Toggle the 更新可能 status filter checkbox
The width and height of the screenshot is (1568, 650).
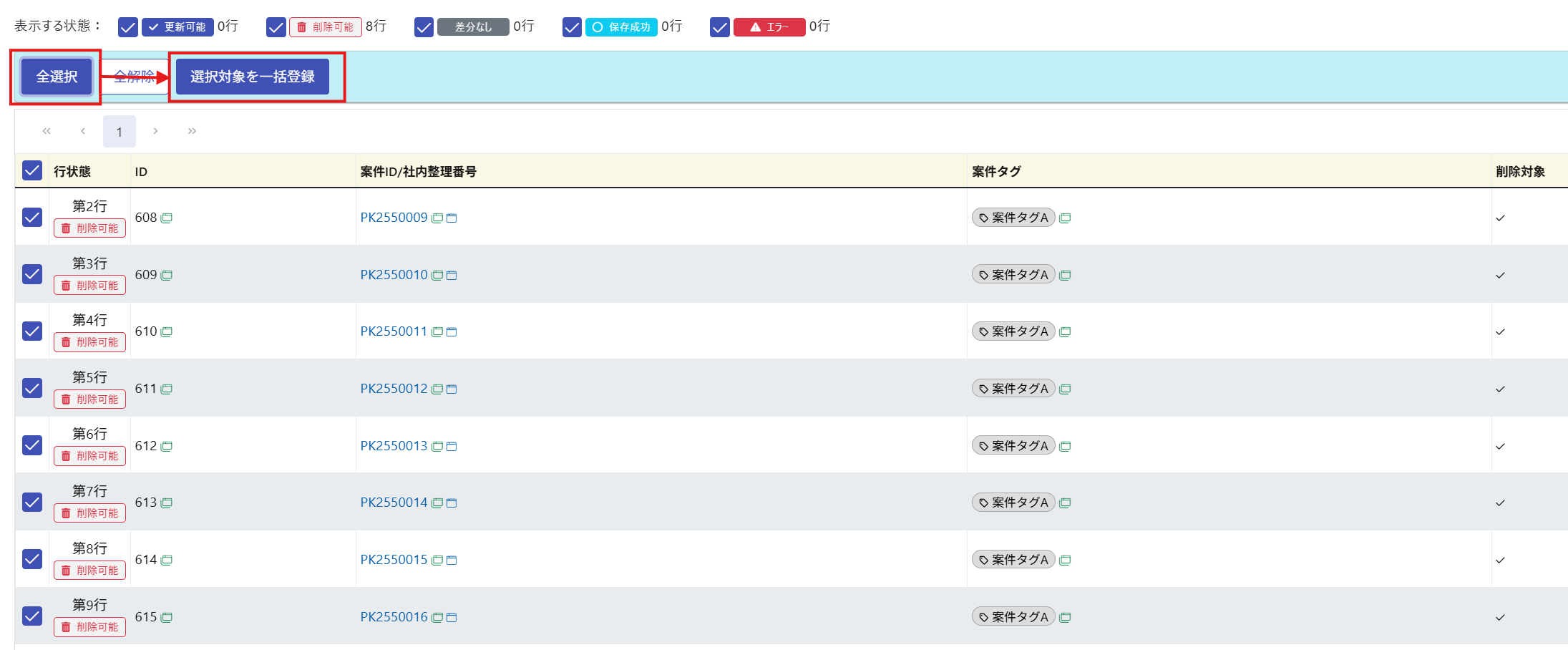click(x=127, y=27)
